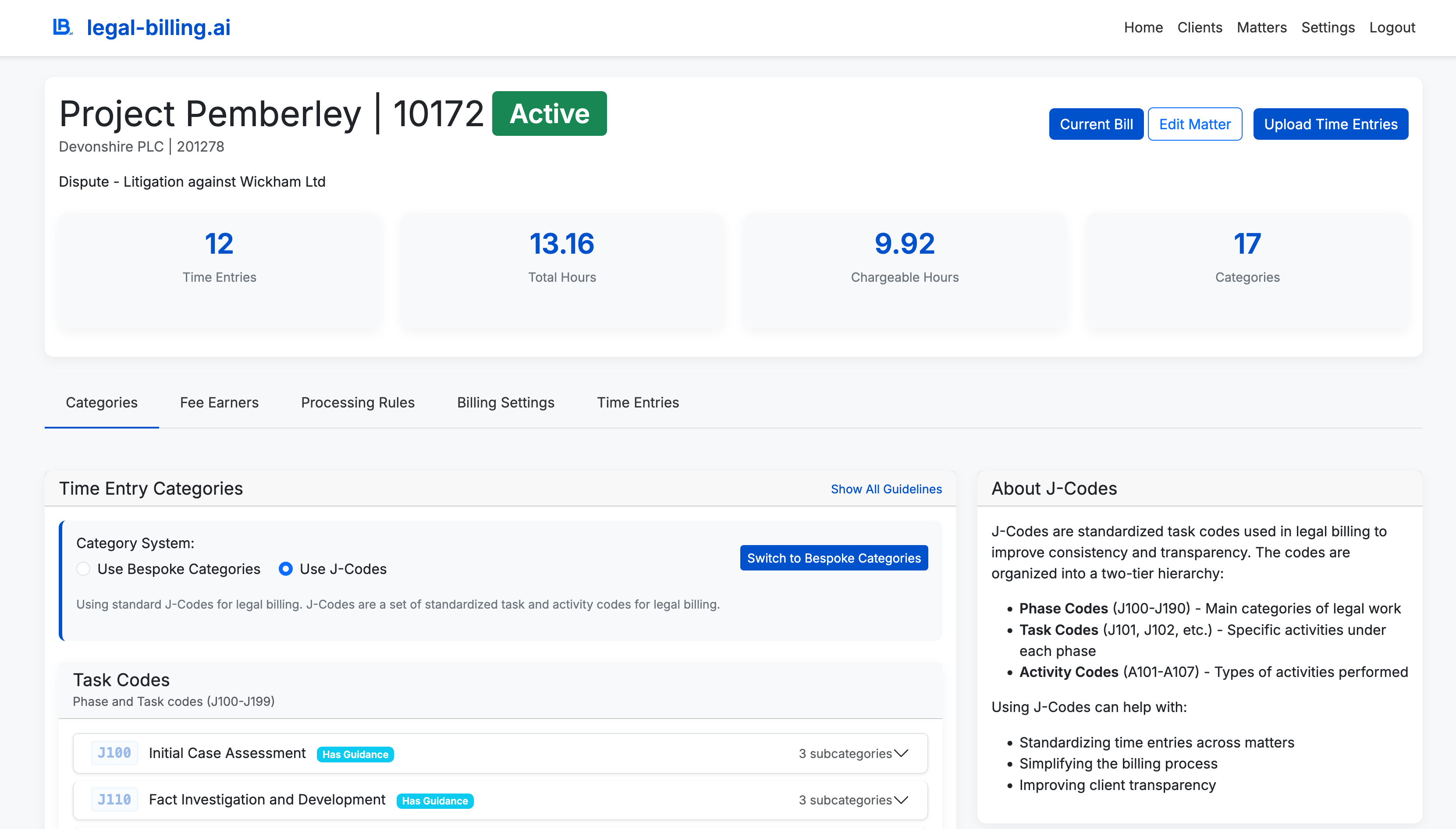This screenshot has width=1456, height=829.
Task: Switch to the Fee Earners tab
Action: click(218, 403)
